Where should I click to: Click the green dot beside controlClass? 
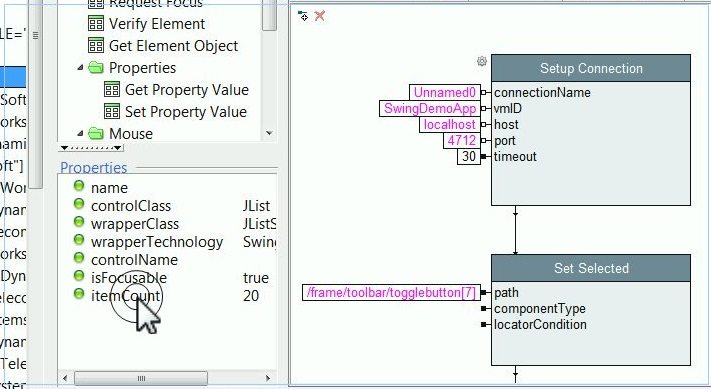pos(79,204)
